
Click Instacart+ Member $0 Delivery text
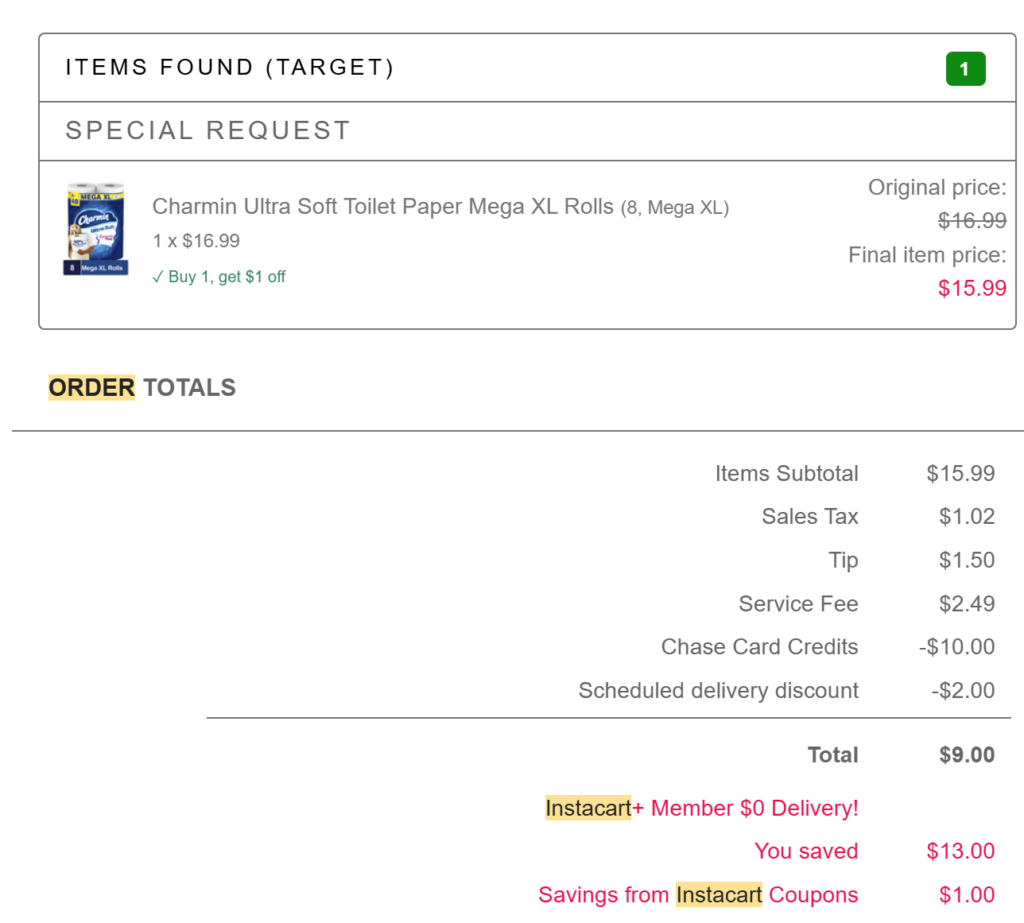(x=701, y=808)
